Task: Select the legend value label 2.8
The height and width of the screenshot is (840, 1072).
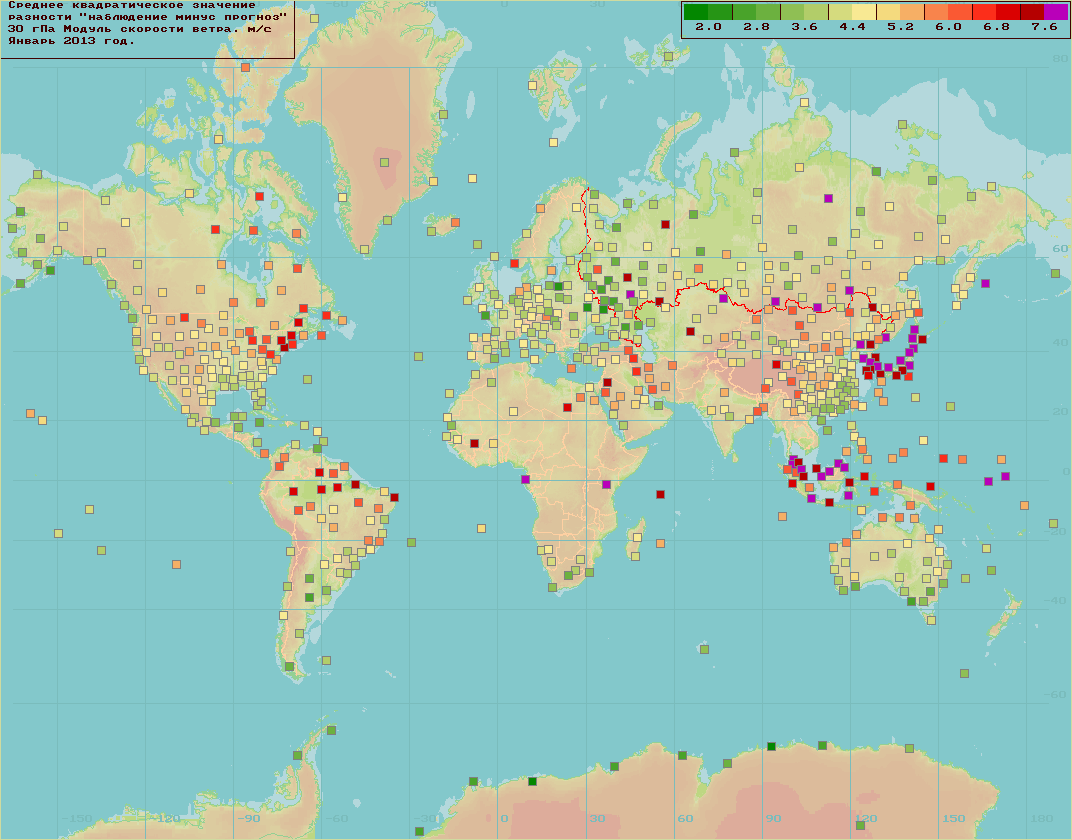Action: [756, 27]
